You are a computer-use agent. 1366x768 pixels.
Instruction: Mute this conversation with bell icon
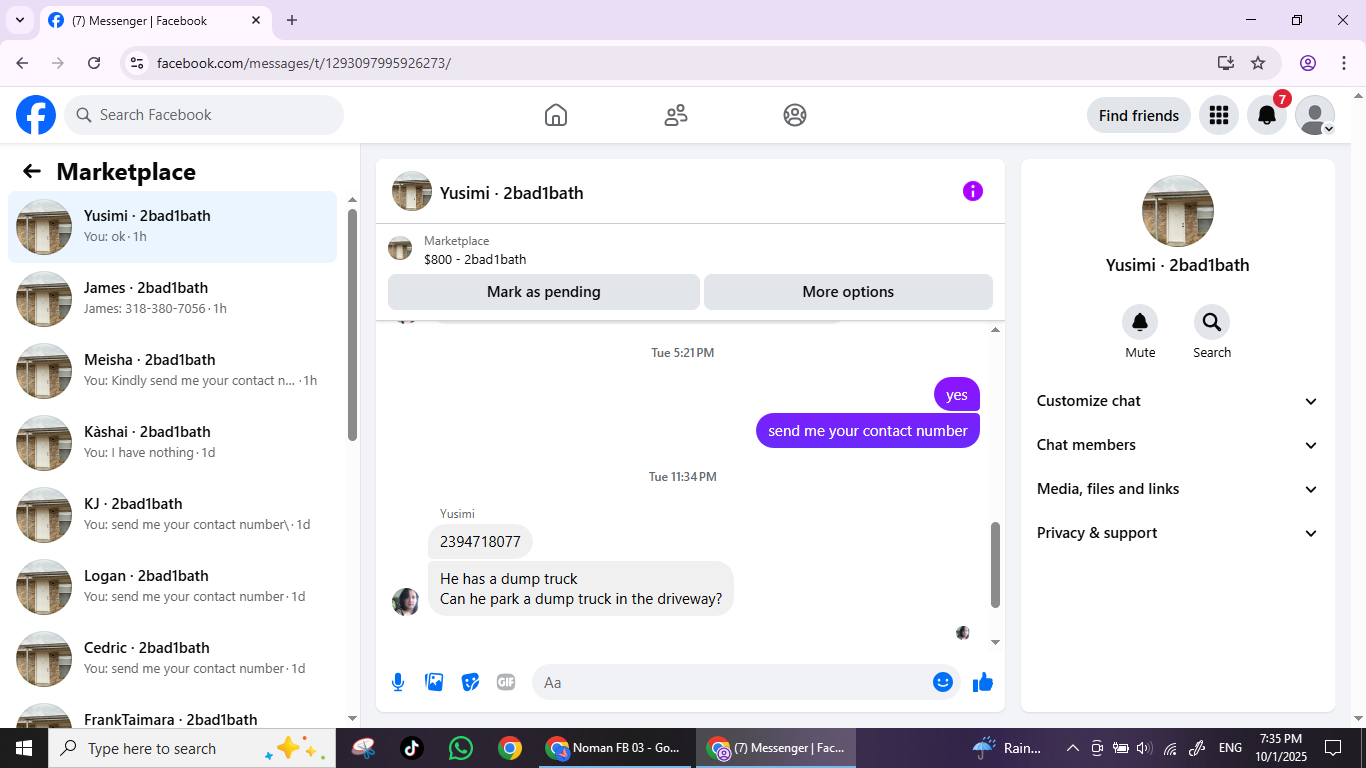(1140, 322)
